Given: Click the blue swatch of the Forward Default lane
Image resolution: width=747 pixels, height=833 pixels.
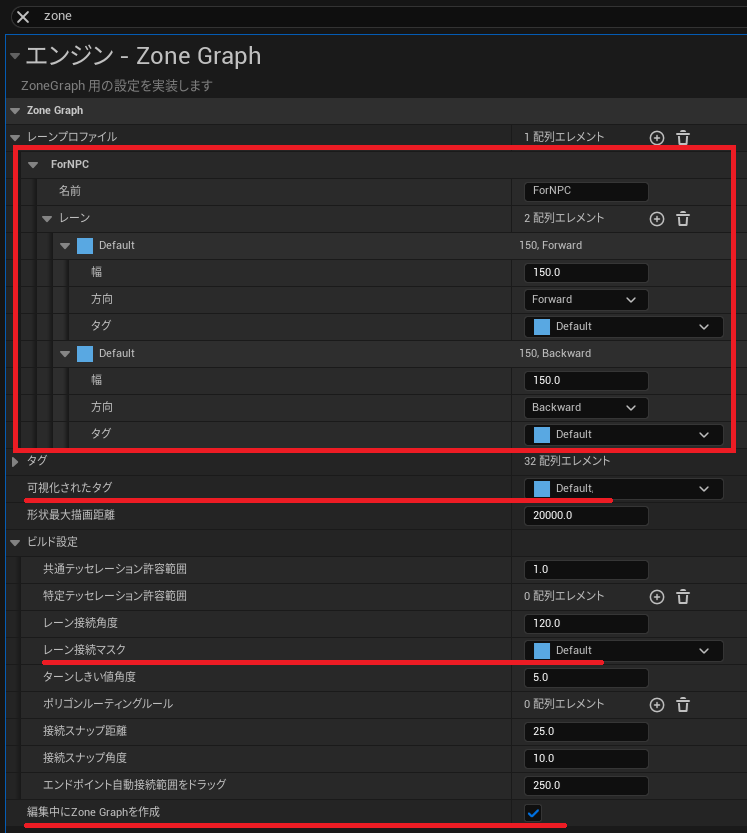Looking at the screenshot, I should (x=85, y=246).
